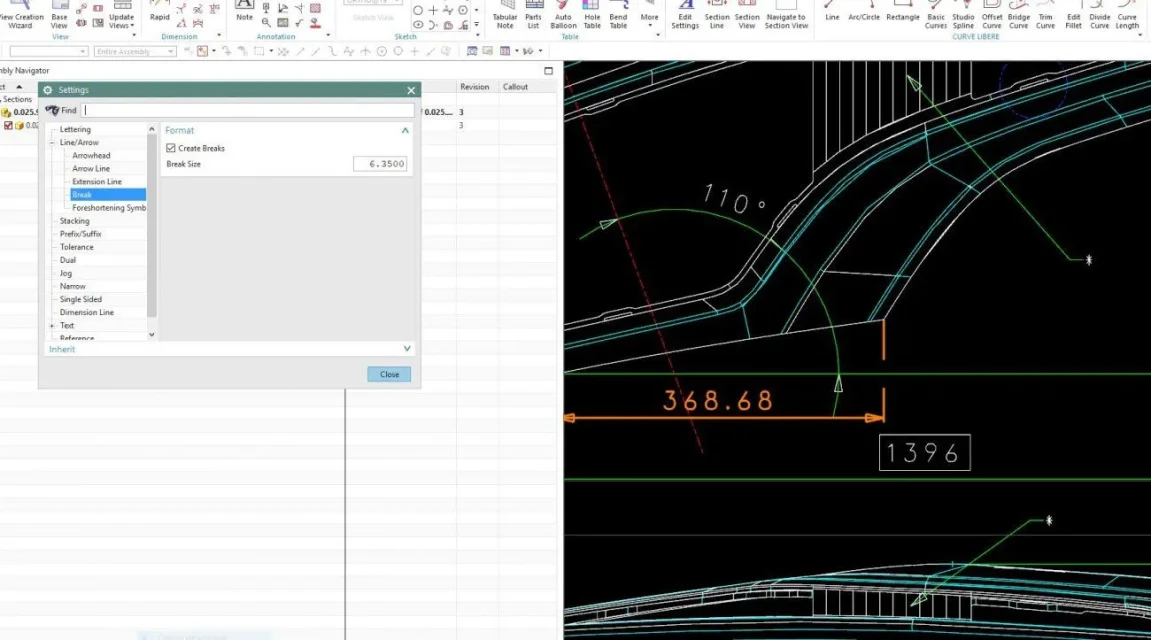Click the Revision column header
This screenshot has height=640, width=1151.
click(x=474, y=87)
